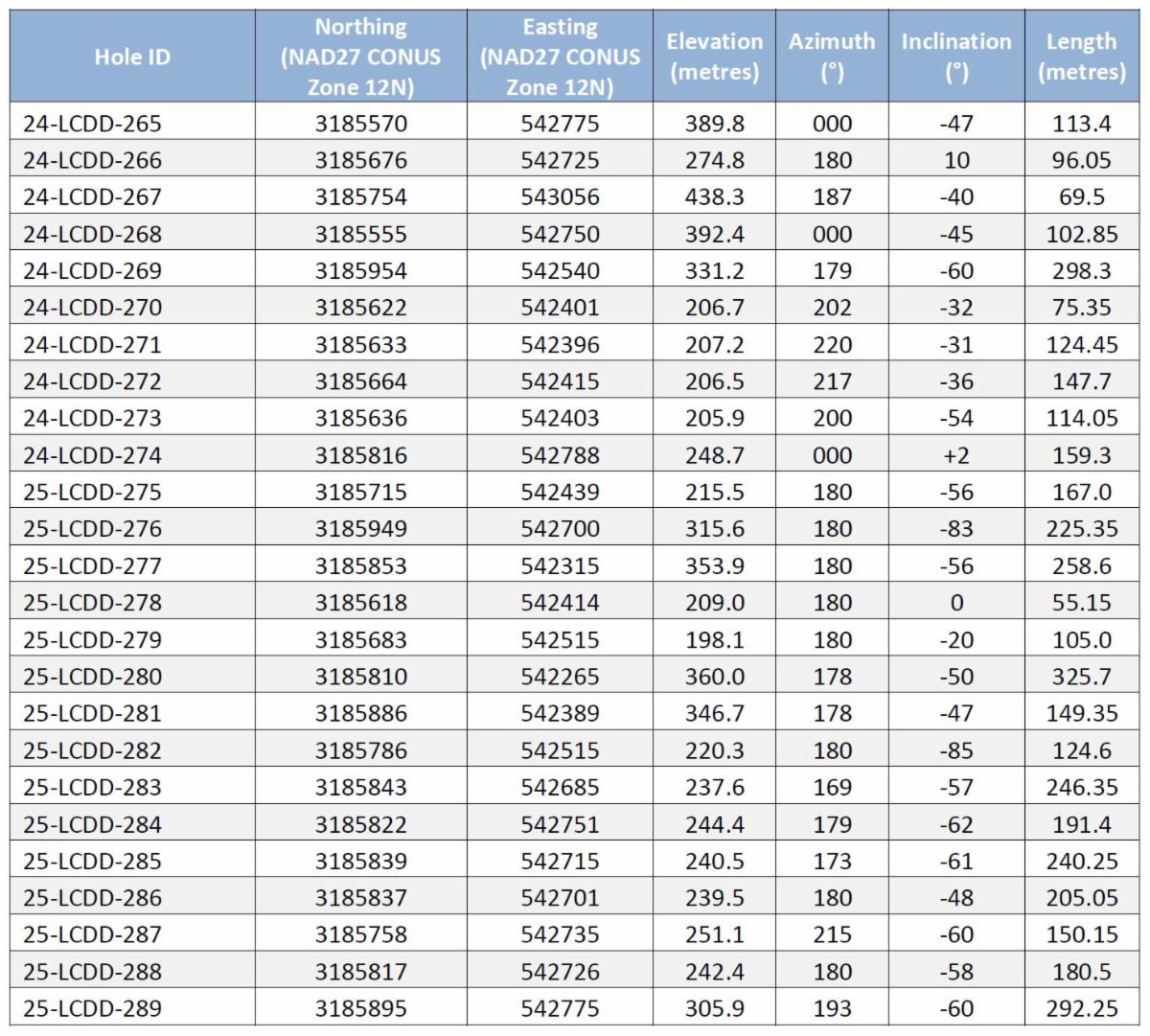Click the inclination cell showing +2
Screen dimensions: 1150x1036
pos(955,455)
